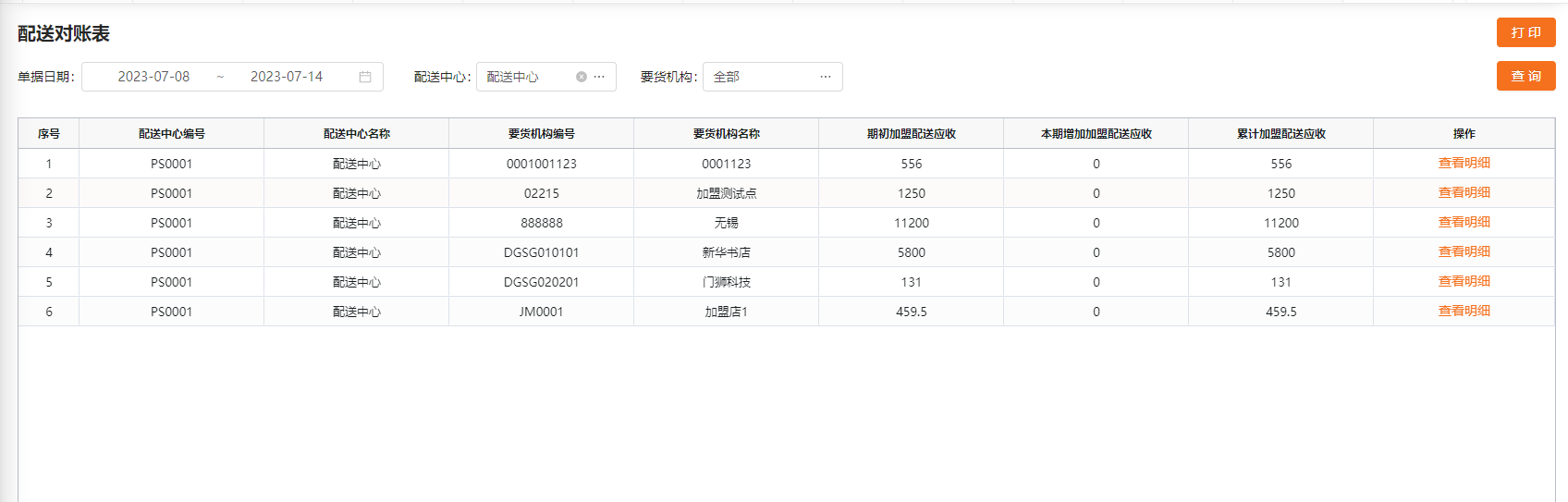Click 要货机构名称 column header
1568x502 pixels.
(x=727, y=134)
